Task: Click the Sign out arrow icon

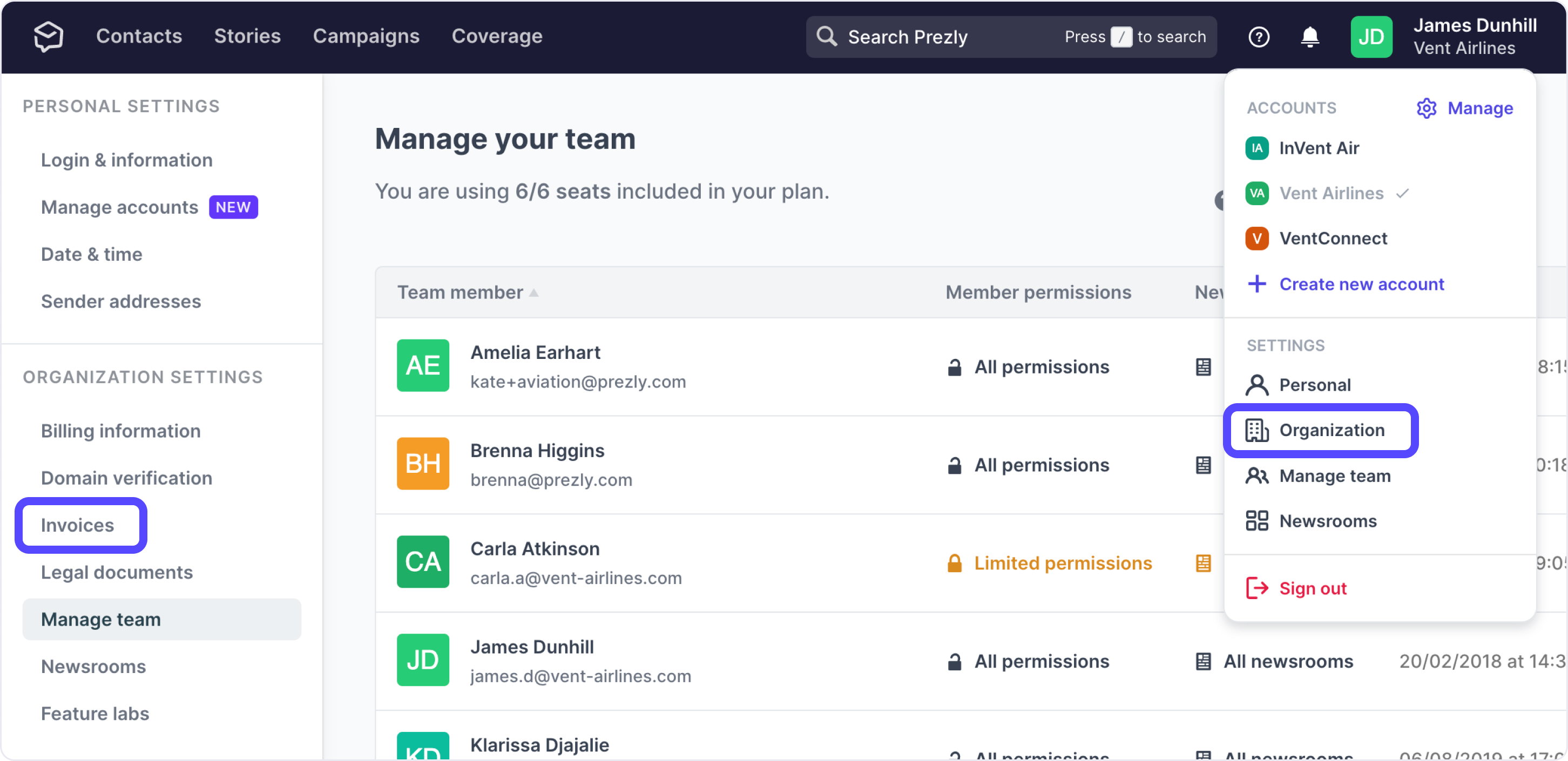Action: (1256, 589)
